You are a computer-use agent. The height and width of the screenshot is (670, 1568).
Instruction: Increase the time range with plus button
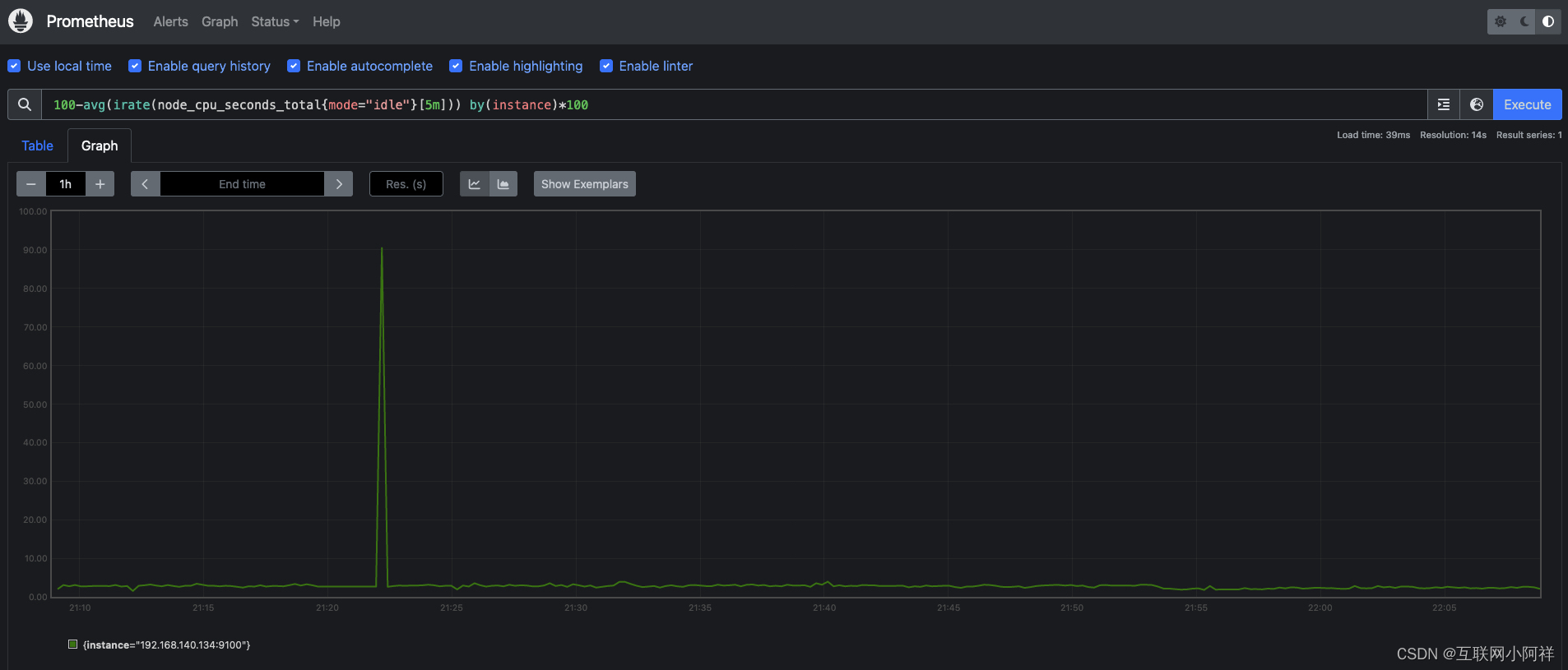point(100,184)
